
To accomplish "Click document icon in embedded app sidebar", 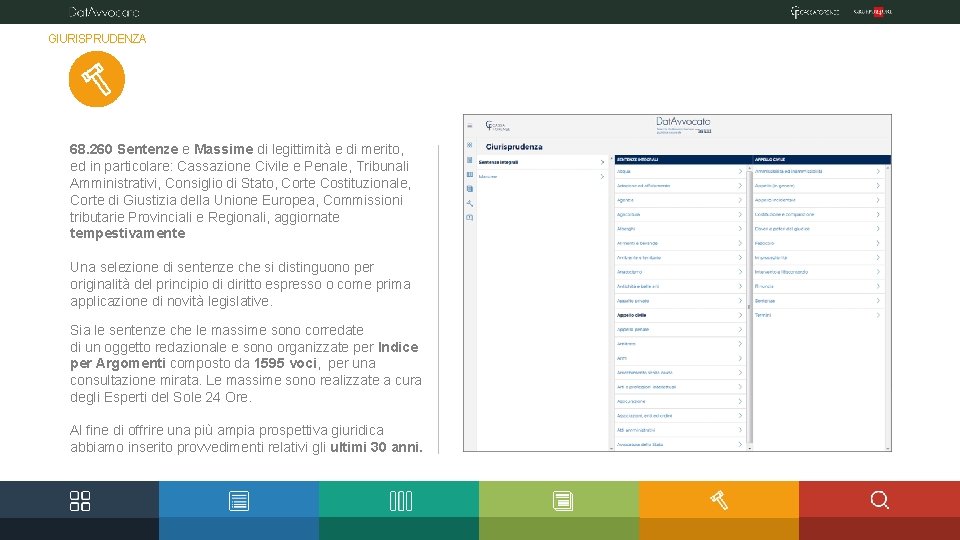I will click(470, 160).
